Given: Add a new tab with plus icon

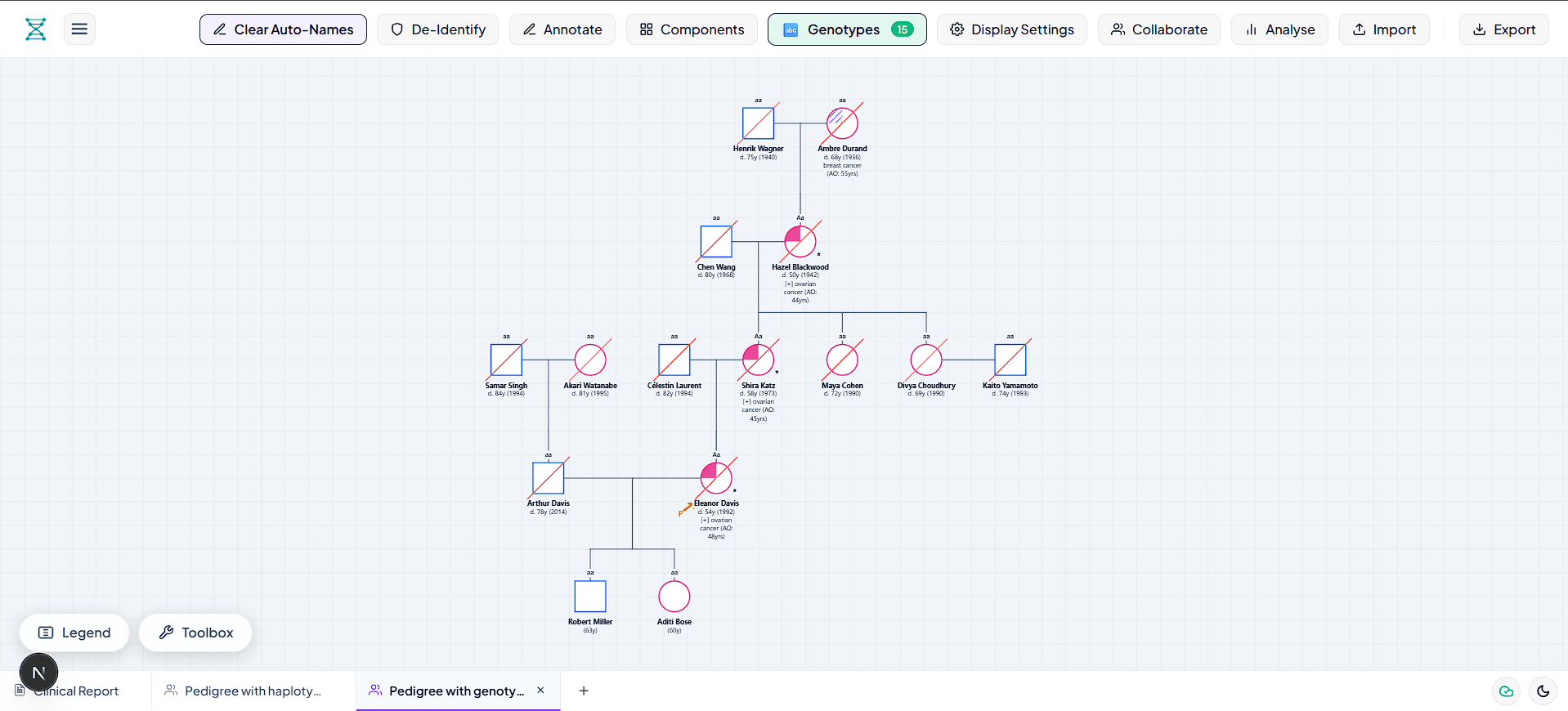Looking at the screenshot, I should tap(584, 691).
